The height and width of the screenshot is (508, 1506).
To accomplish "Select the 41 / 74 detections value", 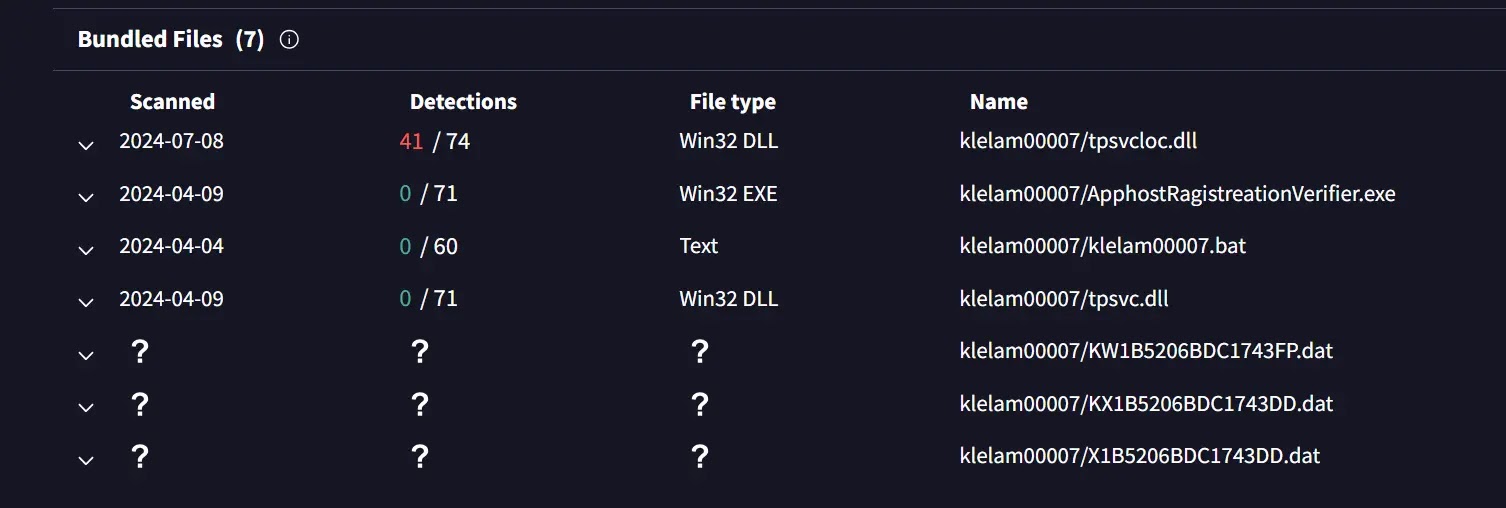I will (434, 141).
